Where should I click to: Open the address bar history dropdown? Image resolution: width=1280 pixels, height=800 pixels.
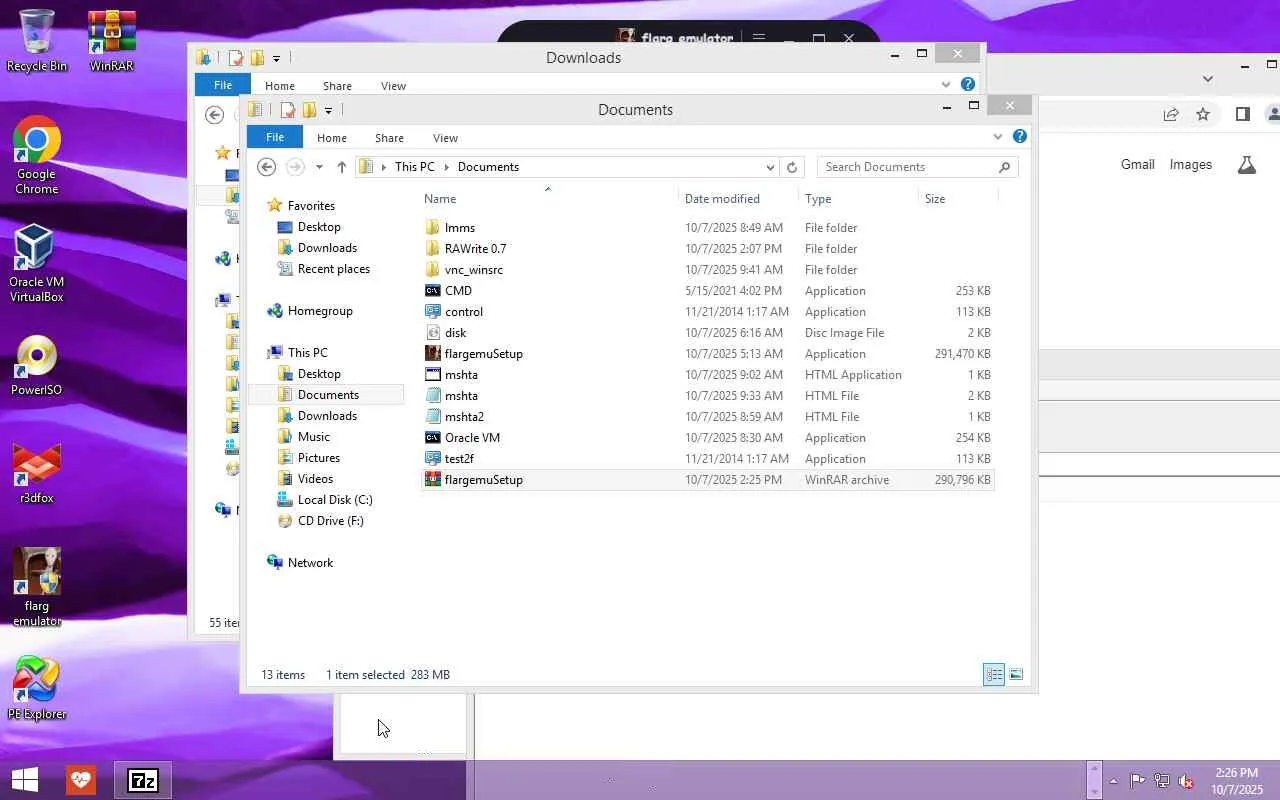770,167
